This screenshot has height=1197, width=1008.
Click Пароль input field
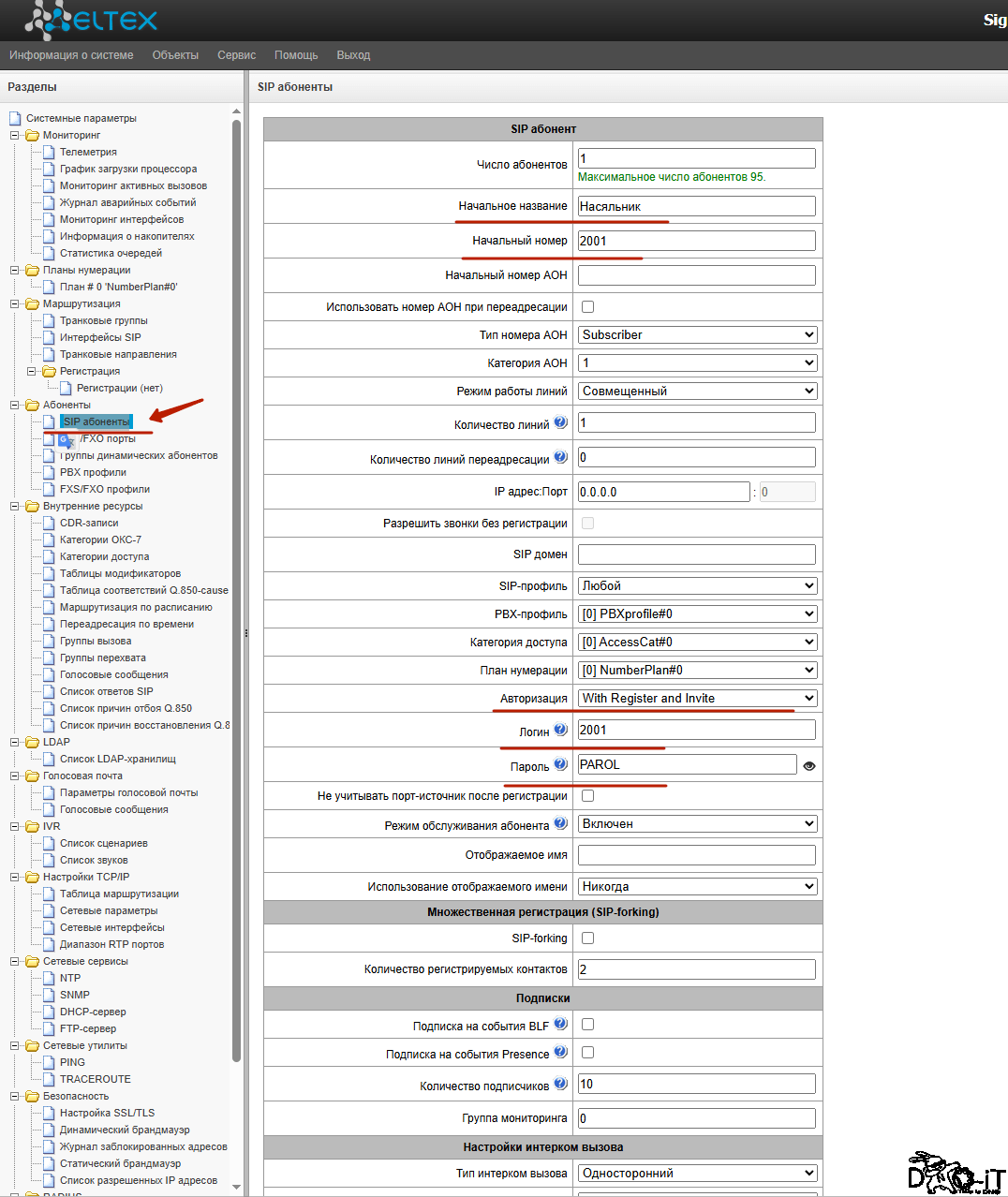(687, 764)
